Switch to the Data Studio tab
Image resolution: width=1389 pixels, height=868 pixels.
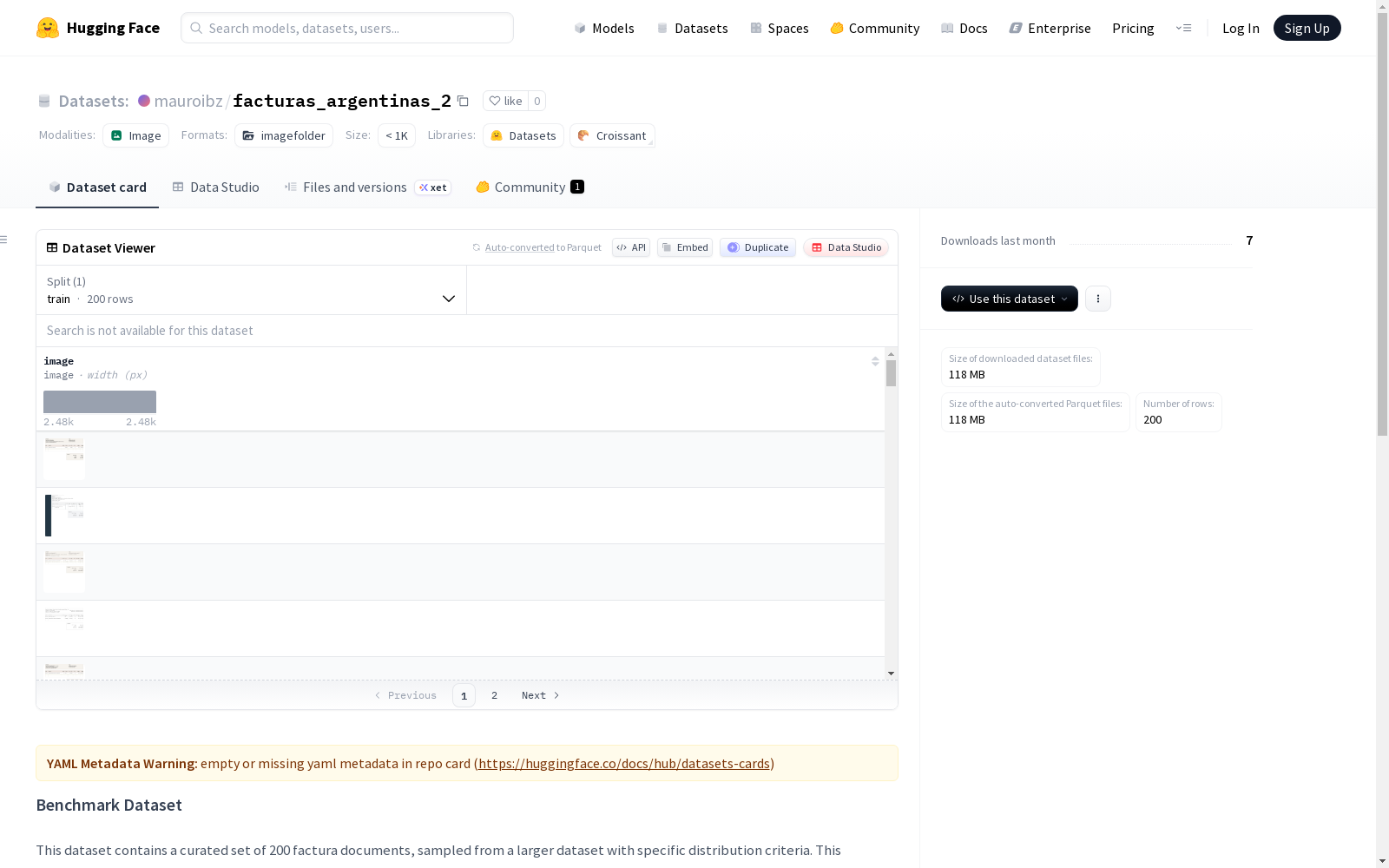pyautogui.click(x=215, y=187)
